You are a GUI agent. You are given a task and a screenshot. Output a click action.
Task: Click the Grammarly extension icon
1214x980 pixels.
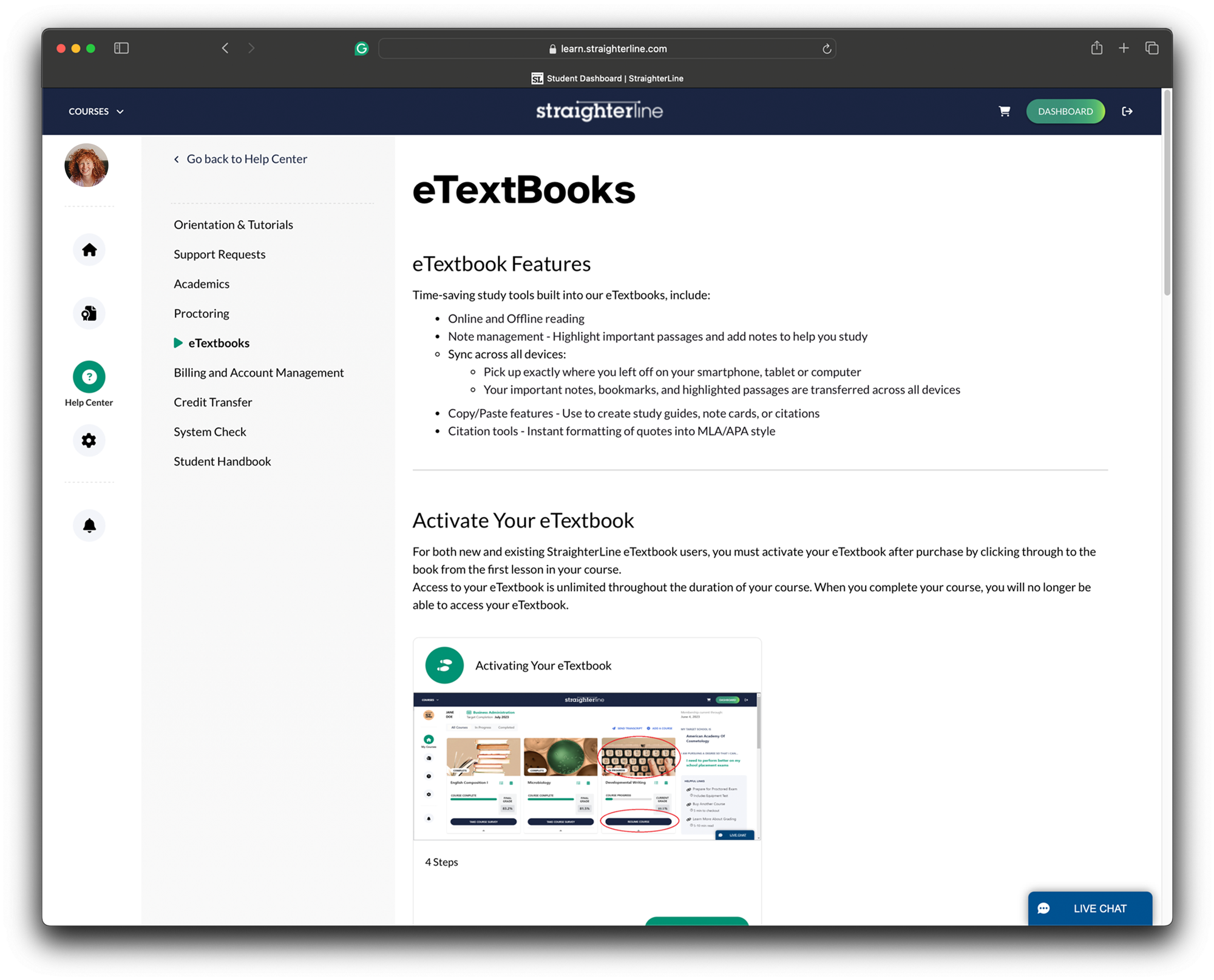[361, 49]
